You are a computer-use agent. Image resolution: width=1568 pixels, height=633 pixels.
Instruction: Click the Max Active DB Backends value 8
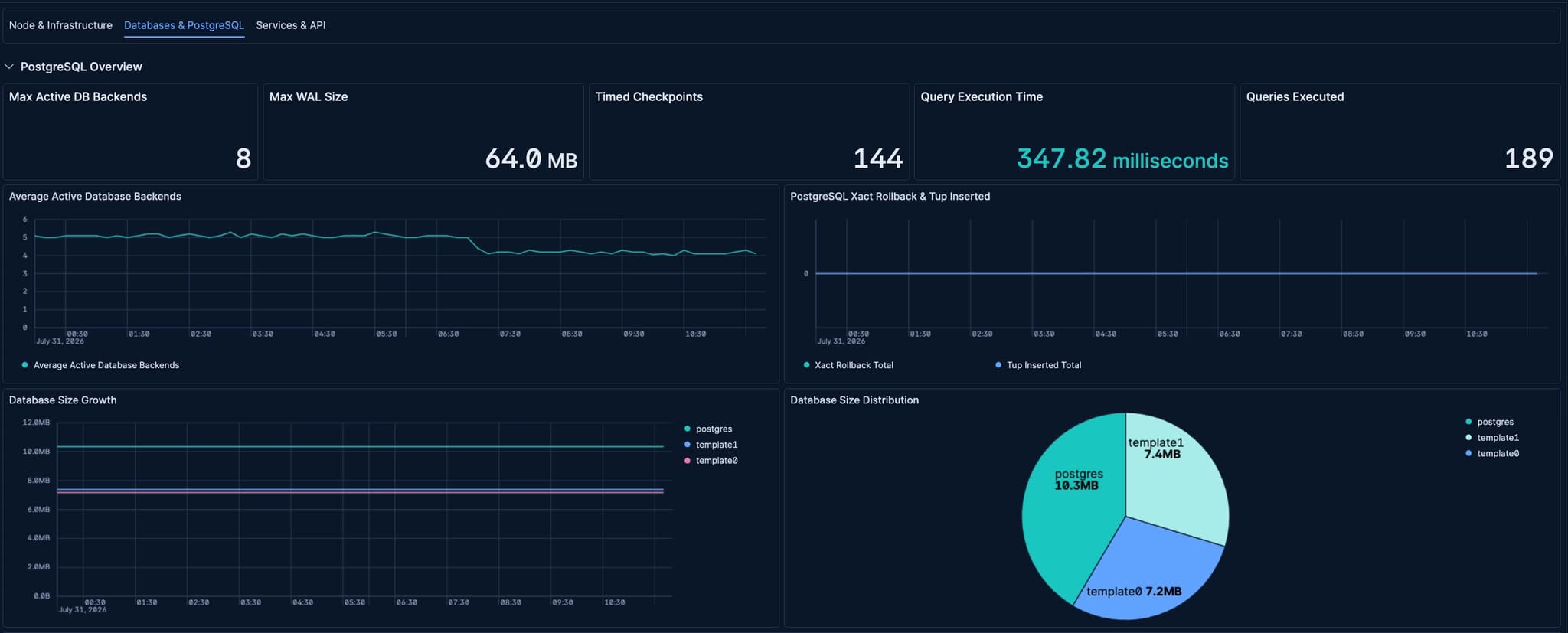[243, 158]
